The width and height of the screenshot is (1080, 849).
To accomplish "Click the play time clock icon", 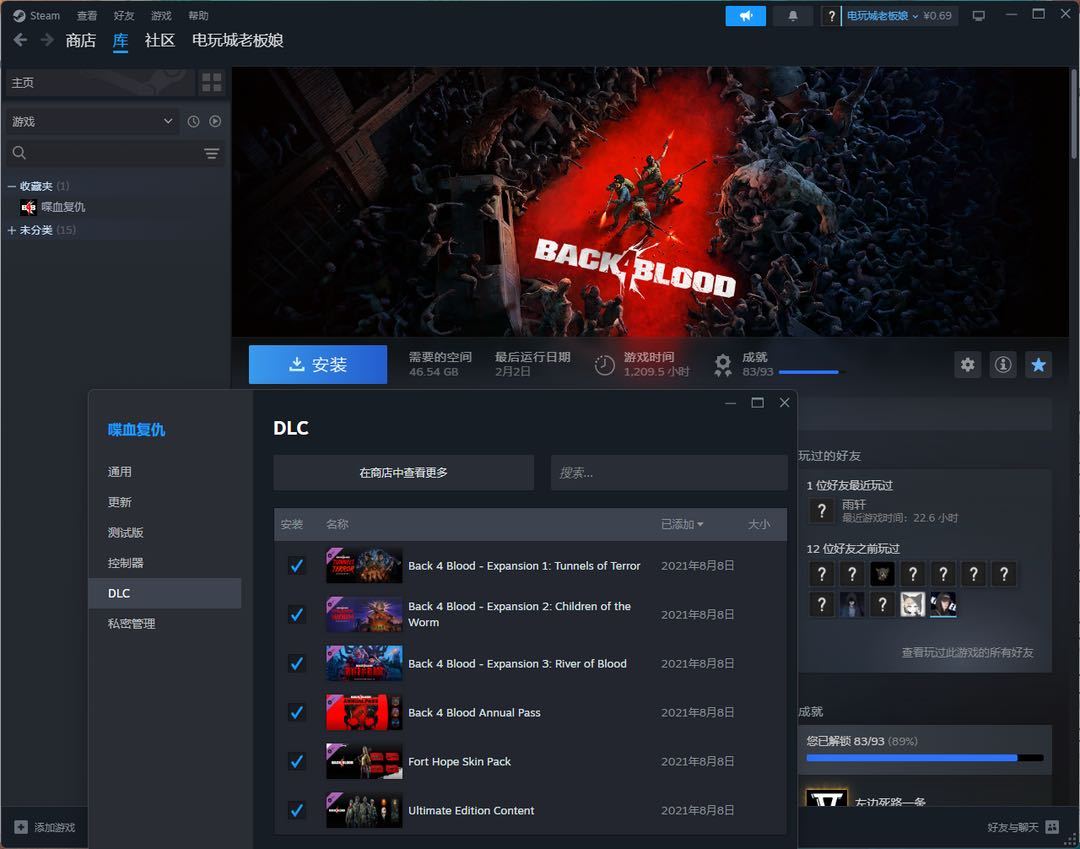I will pos(604,365).
